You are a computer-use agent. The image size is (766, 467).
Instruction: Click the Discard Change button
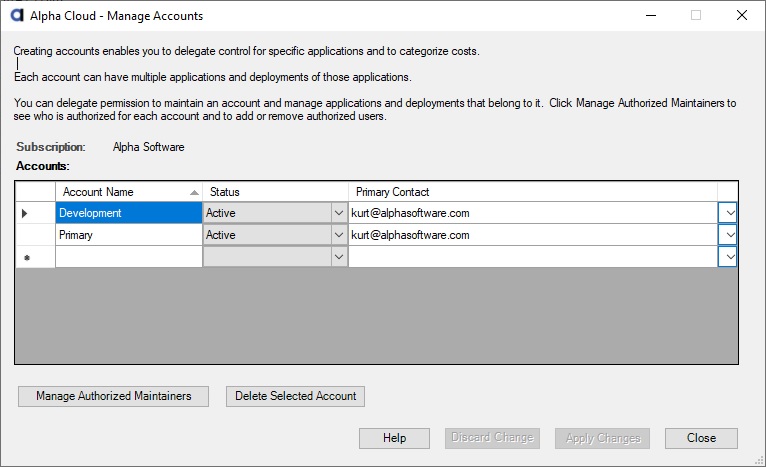(492, 438)
